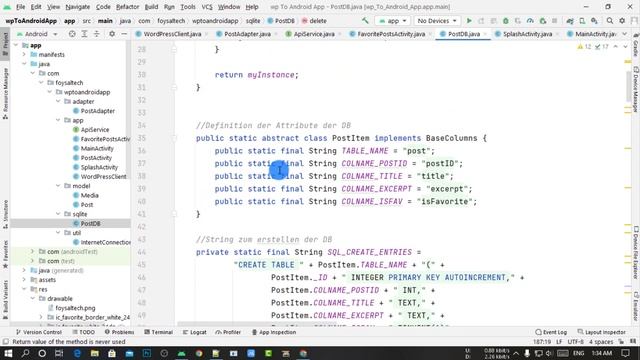This screenshot has height=360, width=640.
Task: Sync project with Gradle files icon
Action: click(x=570, y=20)
